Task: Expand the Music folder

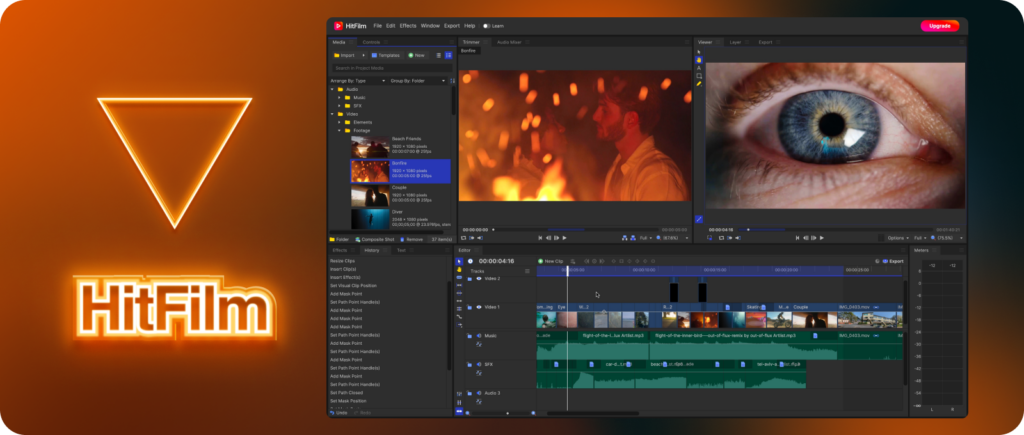Action: pyautogui.click(x=340, y=97)
